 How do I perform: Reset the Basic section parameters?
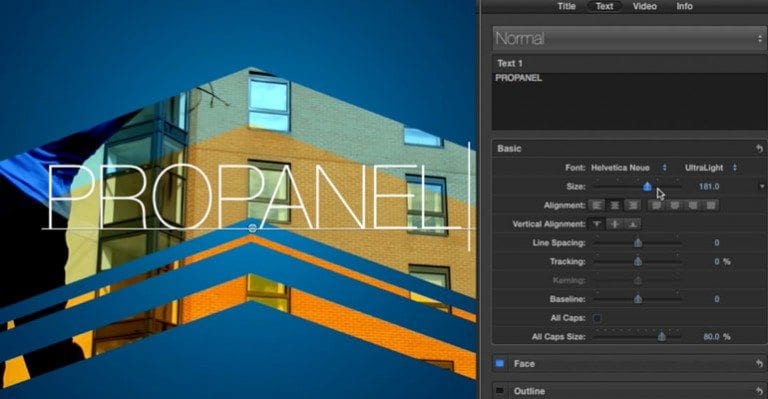click(759, 148)
